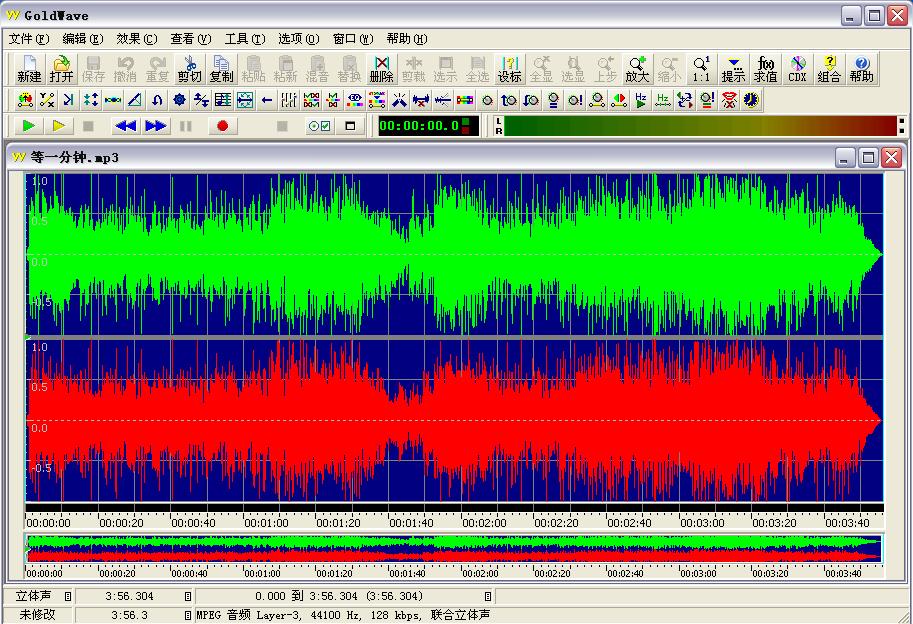Open the 工具(T) menu
This screenshot has width=913, height=624.
(245, 39)
